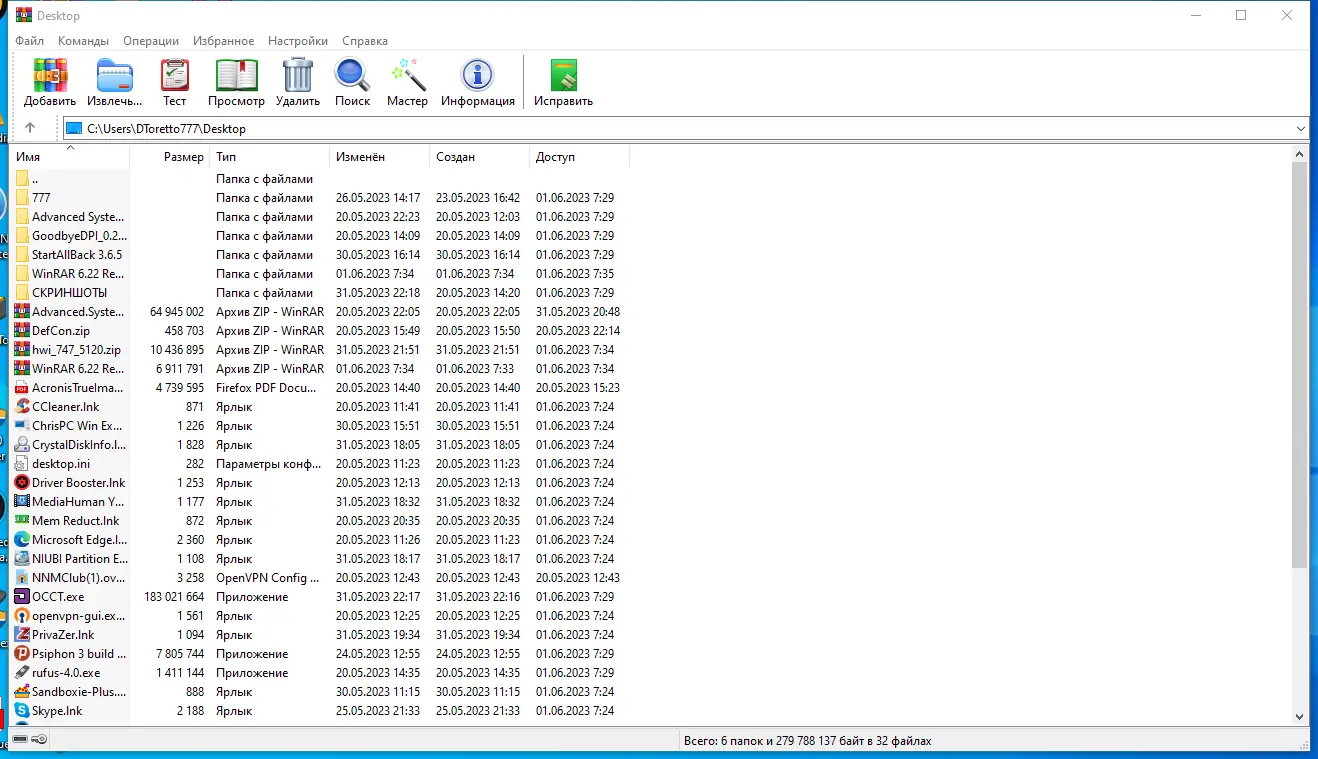This screenshot has width=1318, height=759.
Task: Open the Справка menu
Action: click(x=365, y=41)
